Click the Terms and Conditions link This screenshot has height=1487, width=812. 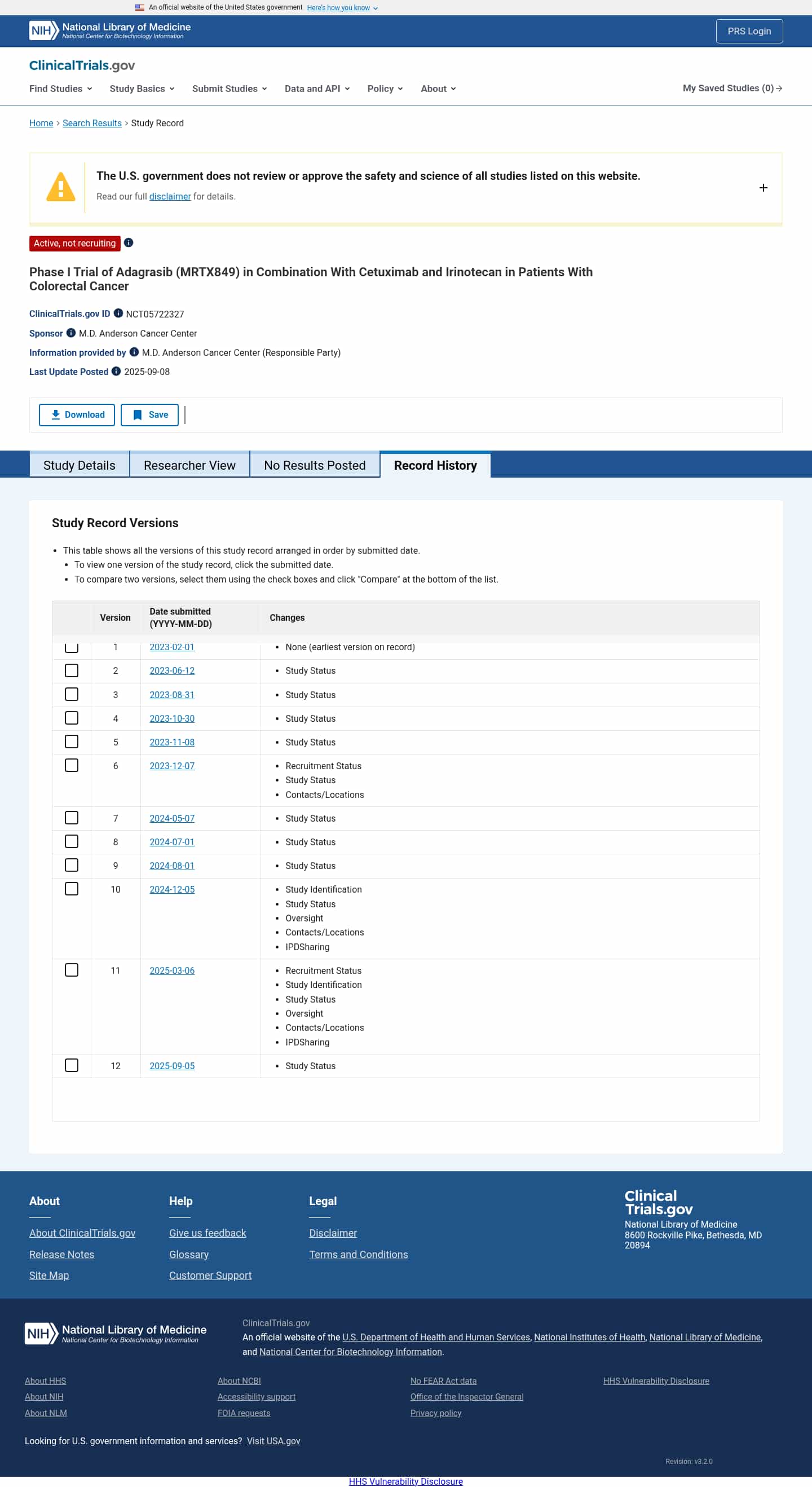pyautogui.click(x=359, y=1254)
